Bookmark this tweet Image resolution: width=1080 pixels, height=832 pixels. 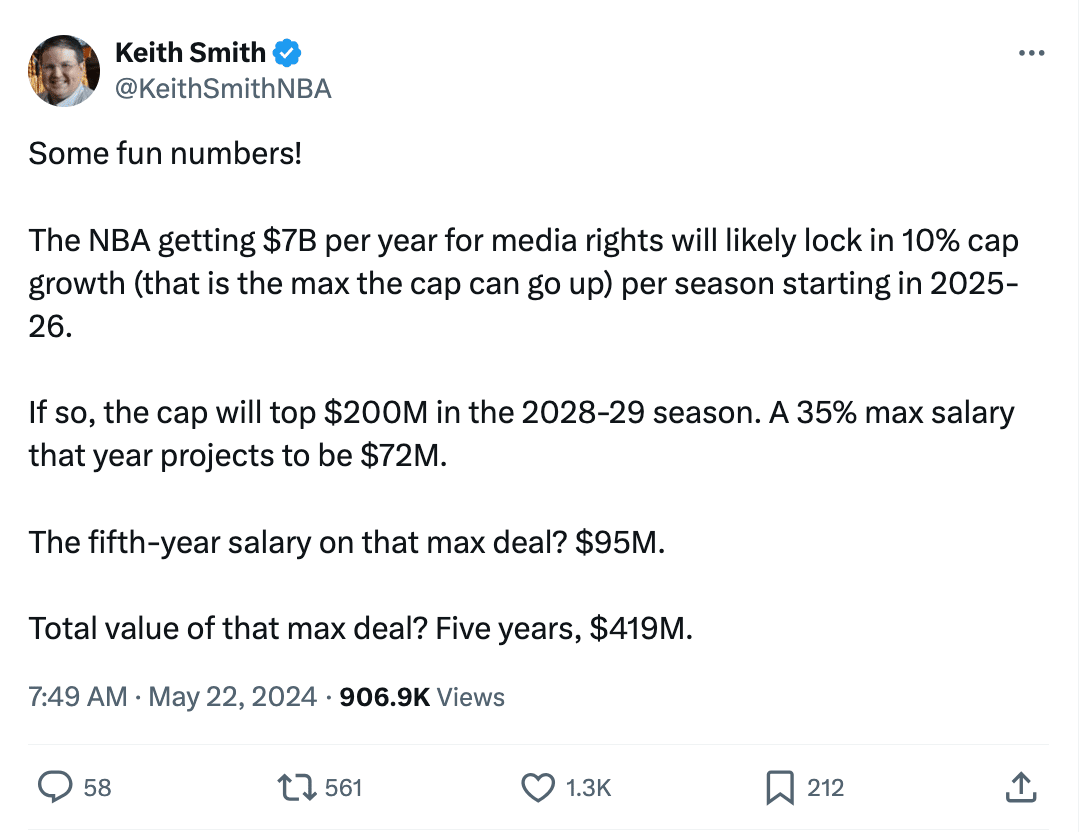780,787
